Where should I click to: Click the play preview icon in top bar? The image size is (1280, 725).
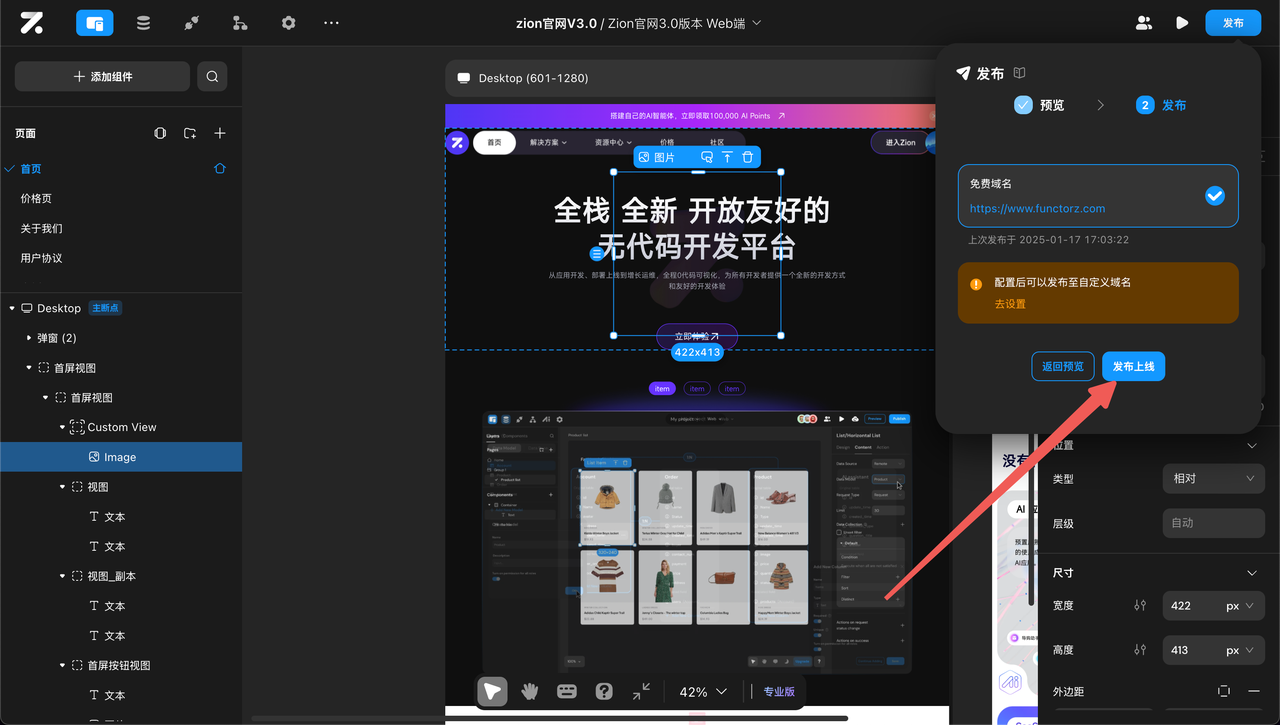coord(1182,23)
